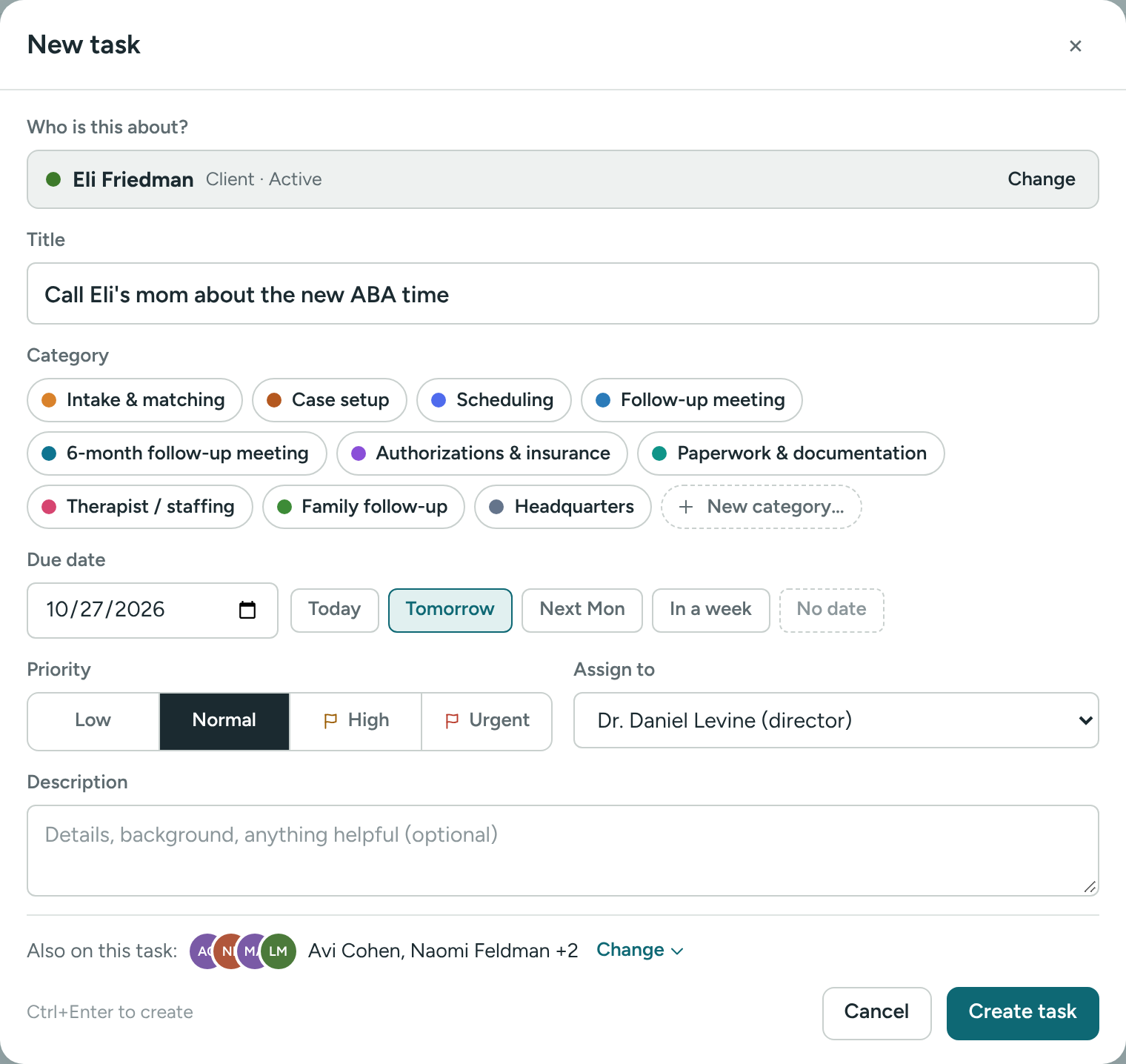
Task: Change the selected client Eli Friedman
Action: 1041,179
